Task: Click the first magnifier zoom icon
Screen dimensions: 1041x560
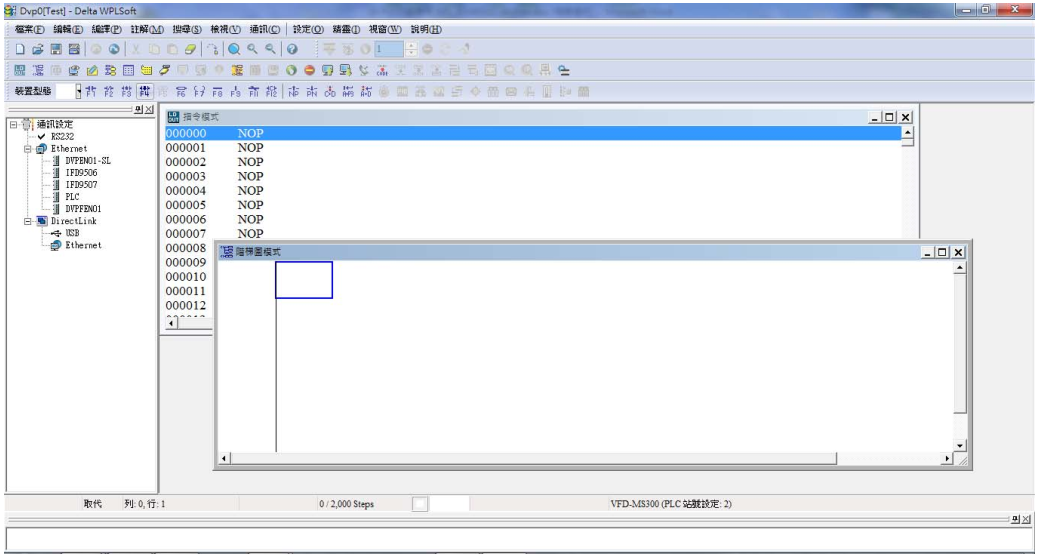Action: (x=234, y=49)
